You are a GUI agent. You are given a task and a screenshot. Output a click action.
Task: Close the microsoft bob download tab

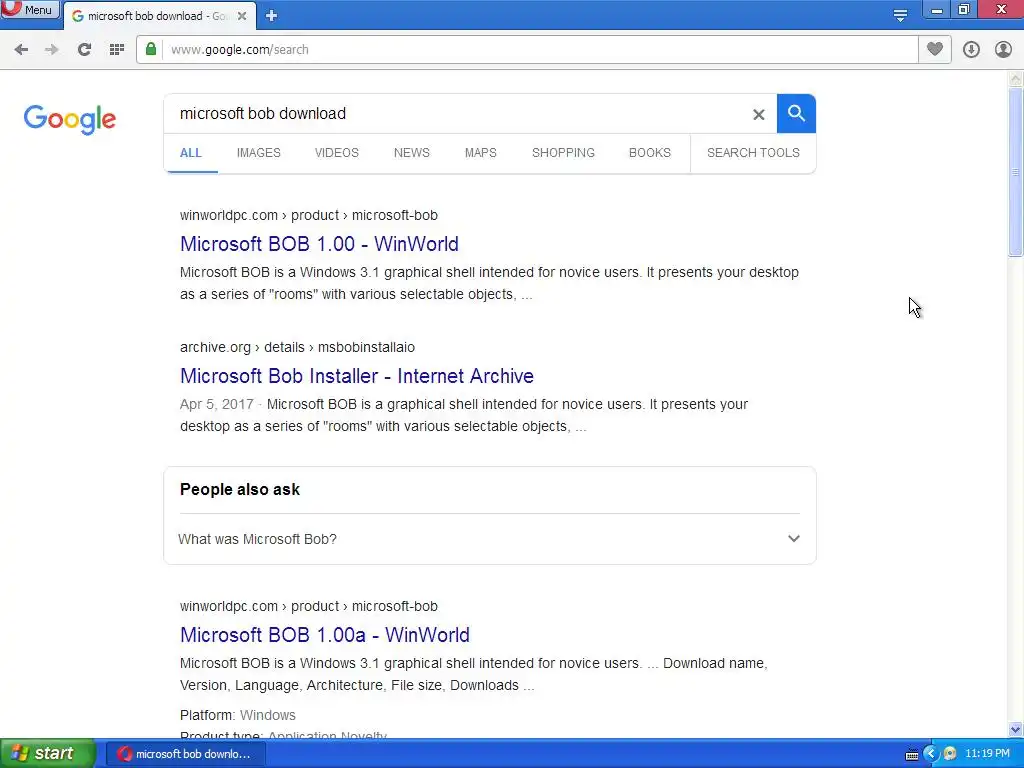coord(242,16)
